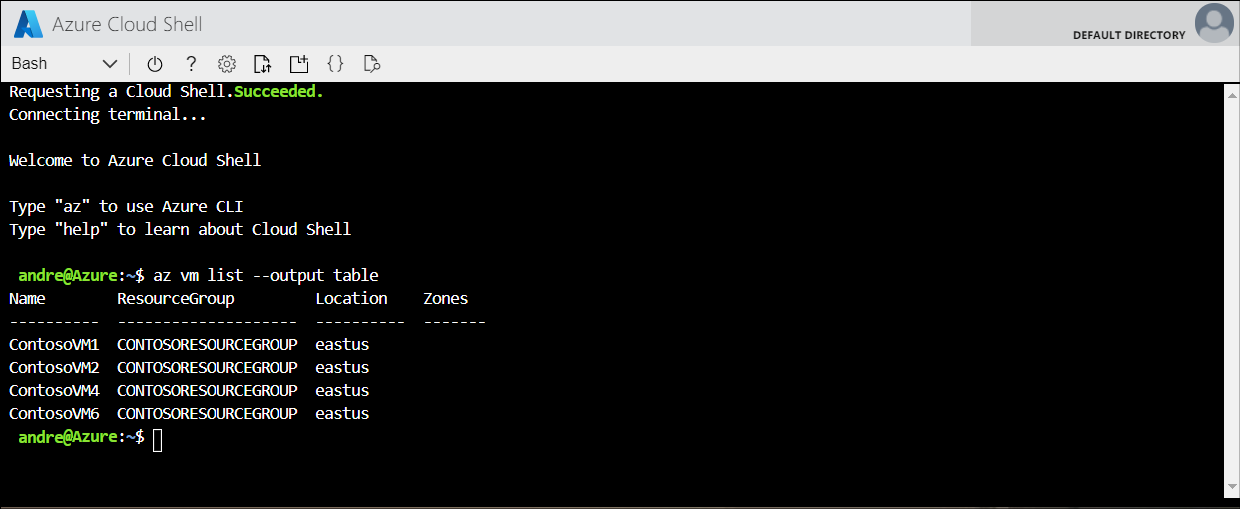
Task: Click the green Succeeded. text
Action: (x=279, y=91)
